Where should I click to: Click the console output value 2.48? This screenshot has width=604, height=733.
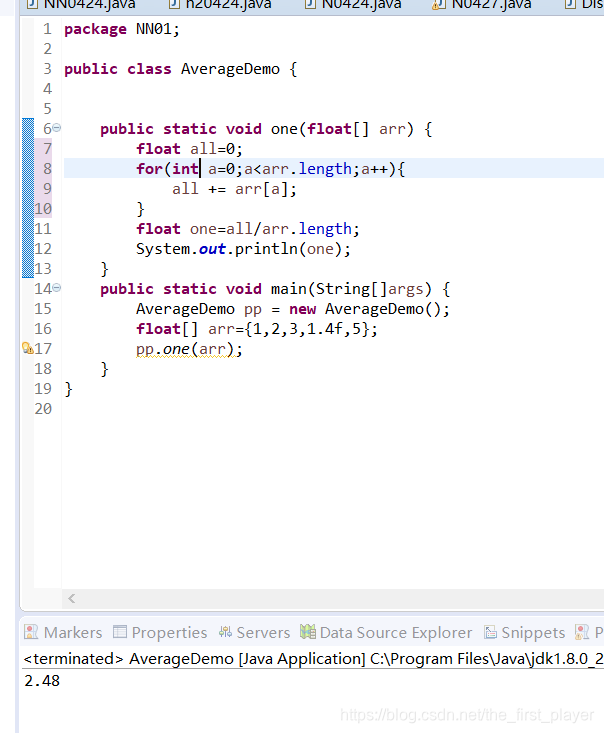(x=42, y=681)
